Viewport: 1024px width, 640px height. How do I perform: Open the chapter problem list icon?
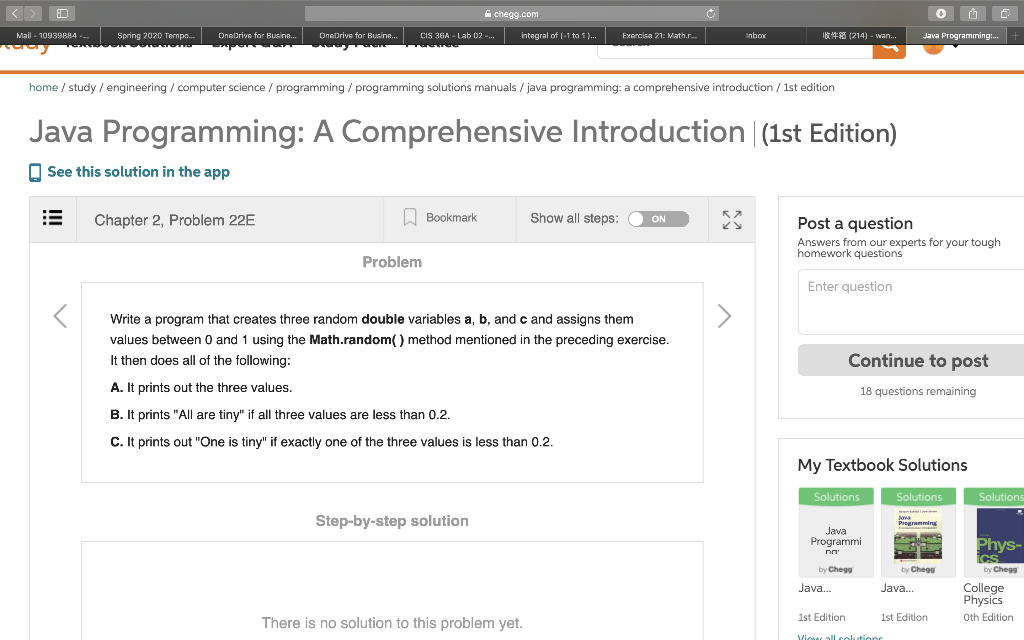click(52, 219)
